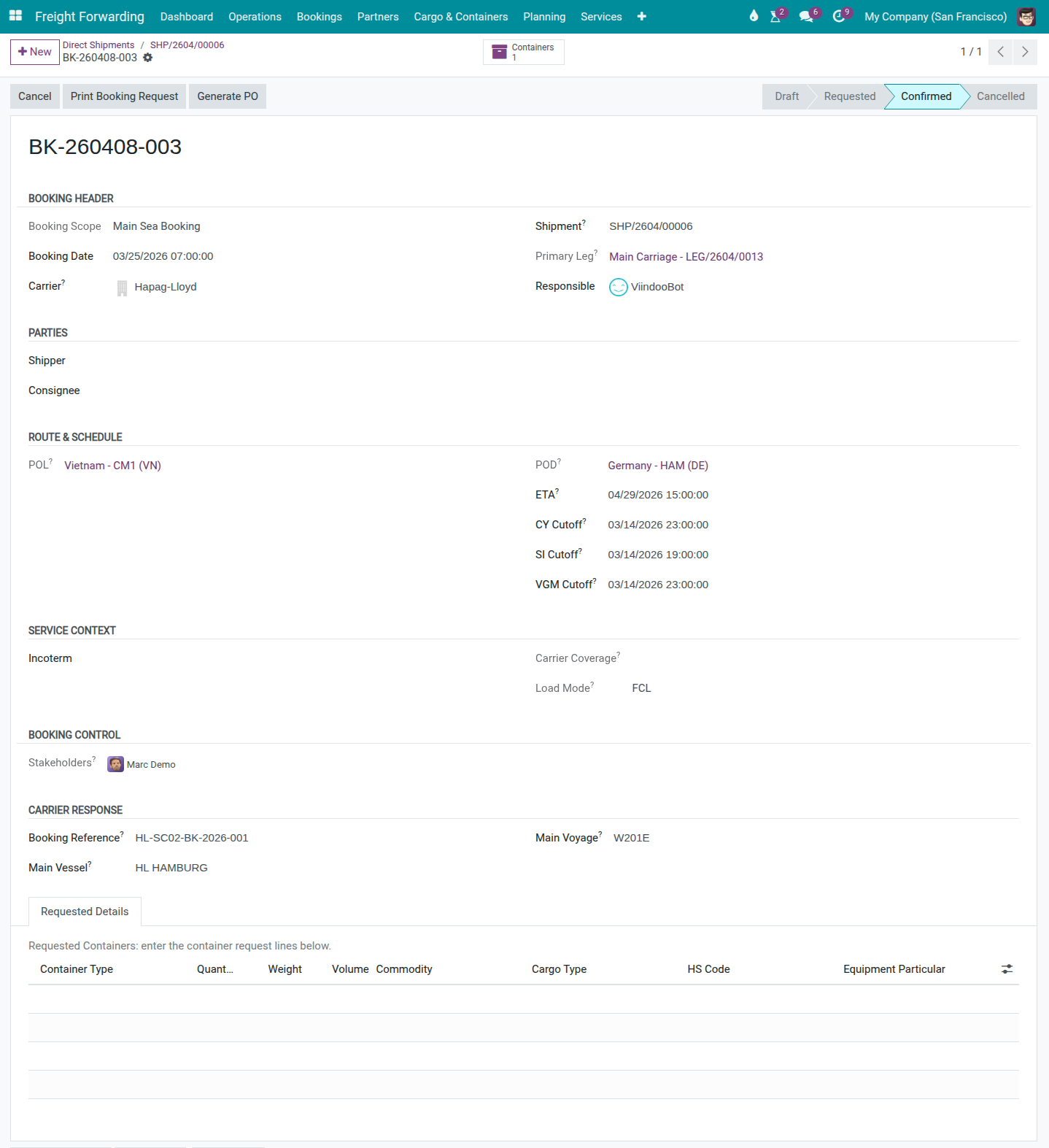Image resolution: width=1049 pixels, height=1148 pixels.
Task: Click the Generate PO button
Action: point(228,96)
